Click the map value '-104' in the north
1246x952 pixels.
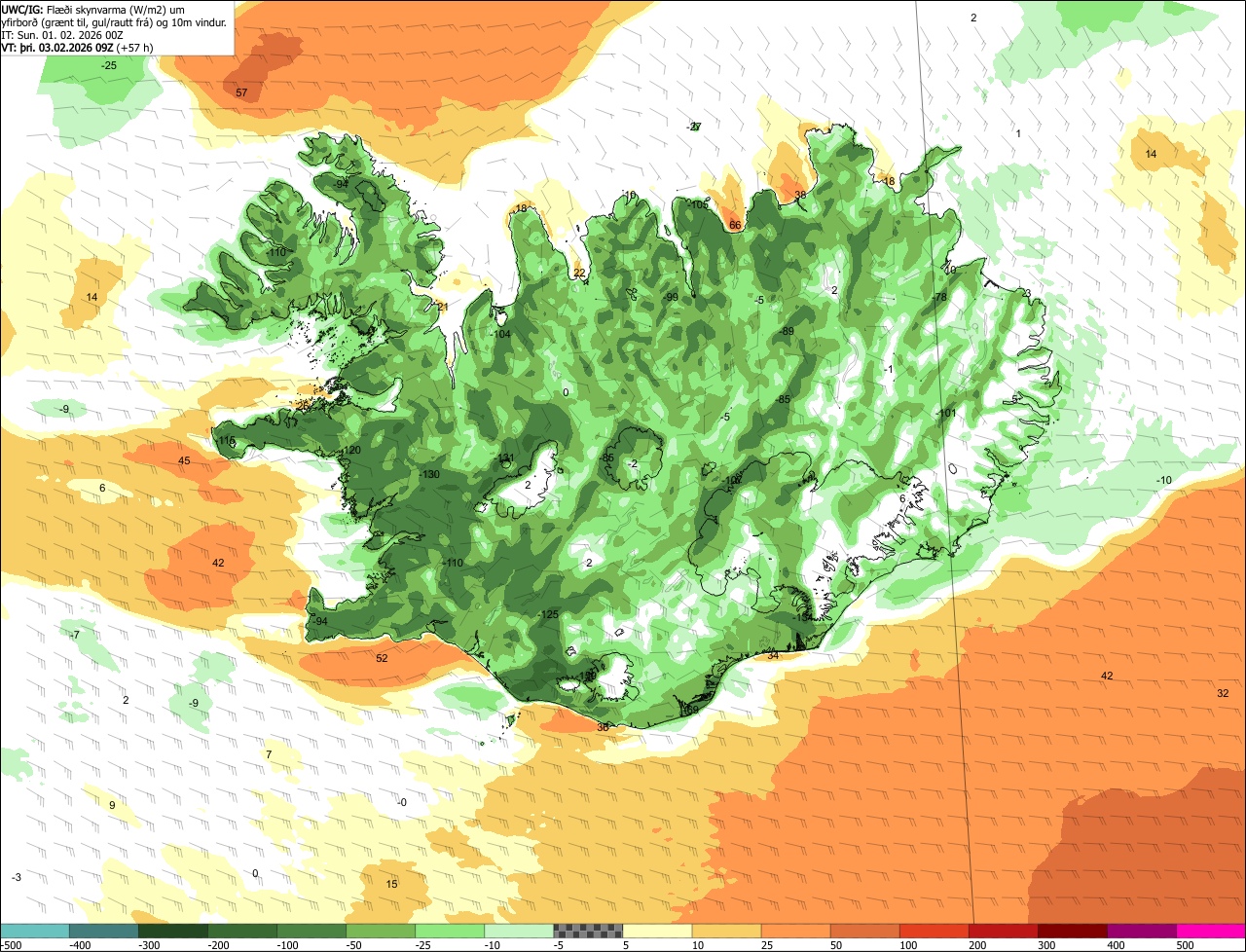click(x=501, y=334)
